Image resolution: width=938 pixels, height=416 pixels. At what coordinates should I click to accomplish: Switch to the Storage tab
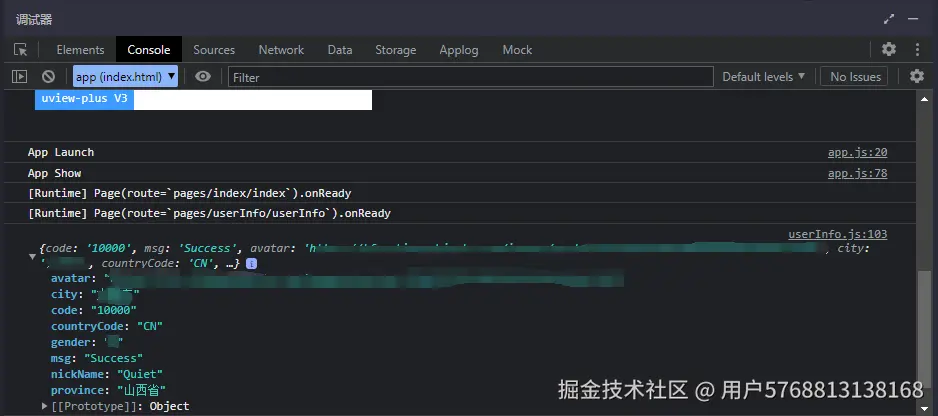pyautogui.click(x=395, y=50)
